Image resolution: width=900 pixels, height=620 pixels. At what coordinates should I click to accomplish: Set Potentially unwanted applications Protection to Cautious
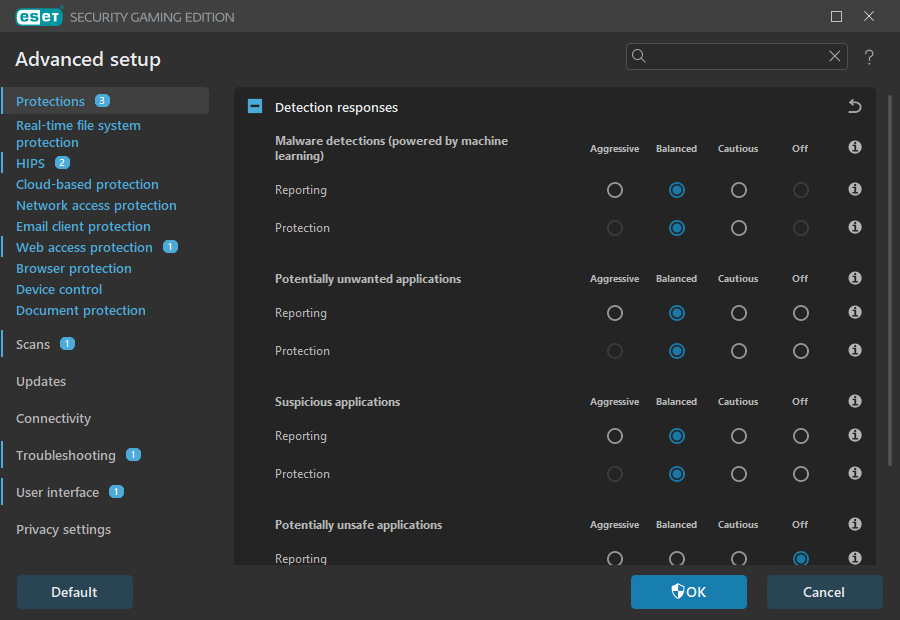(x=739, y=351)
